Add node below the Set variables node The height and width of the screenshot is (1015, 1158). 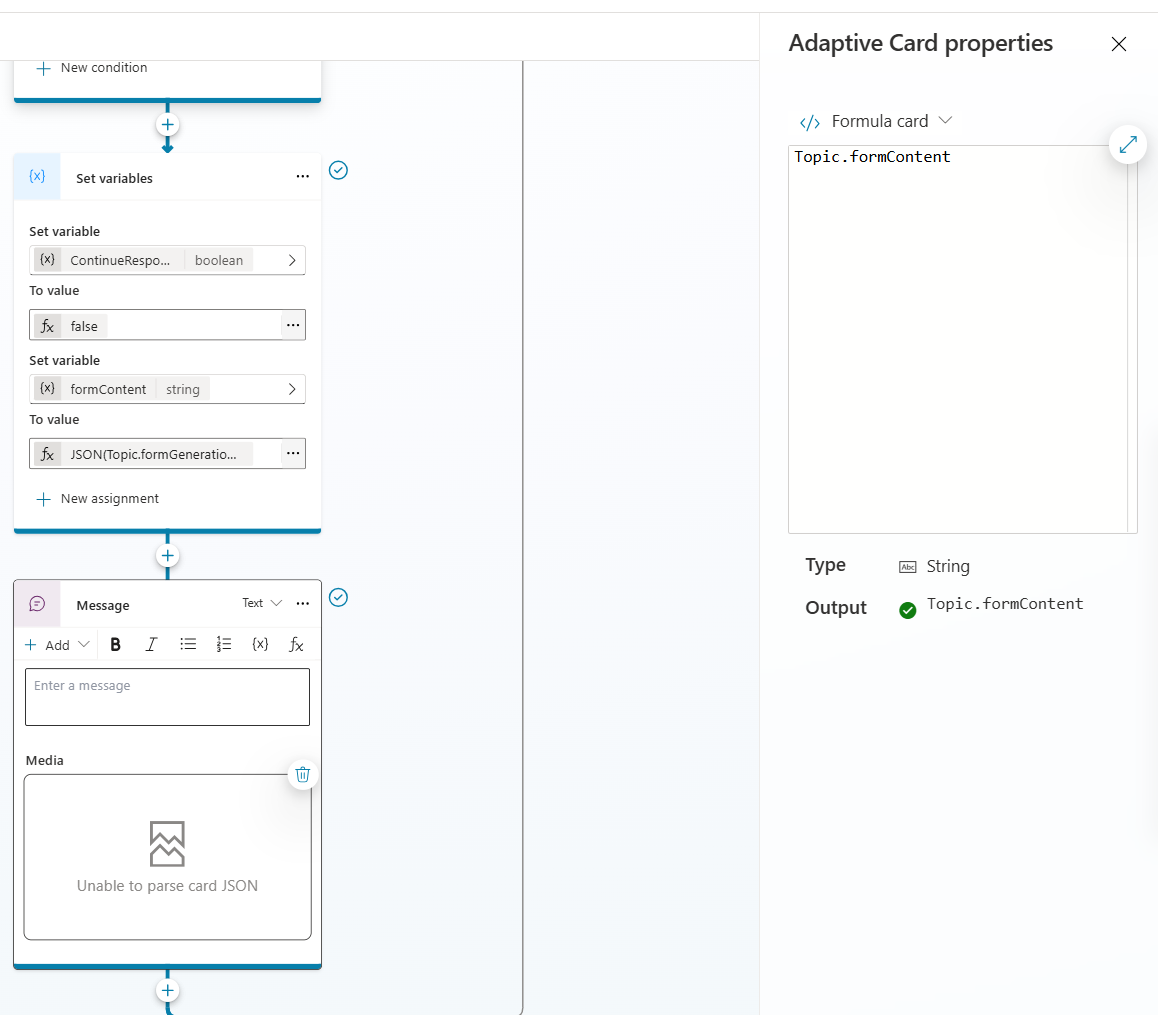(x=167, y=556)
